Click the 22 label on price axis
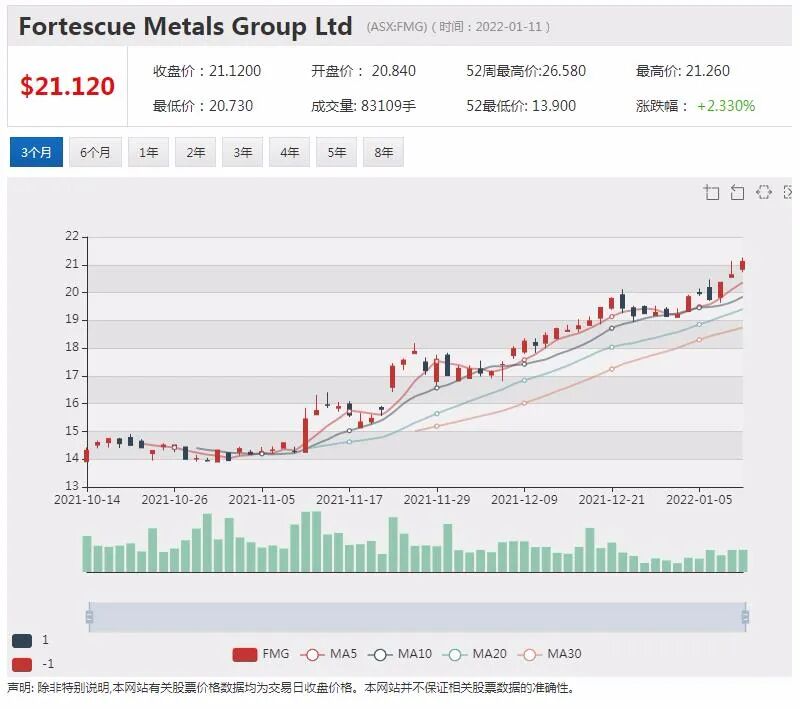800x709 pixels. coord(72,236)
